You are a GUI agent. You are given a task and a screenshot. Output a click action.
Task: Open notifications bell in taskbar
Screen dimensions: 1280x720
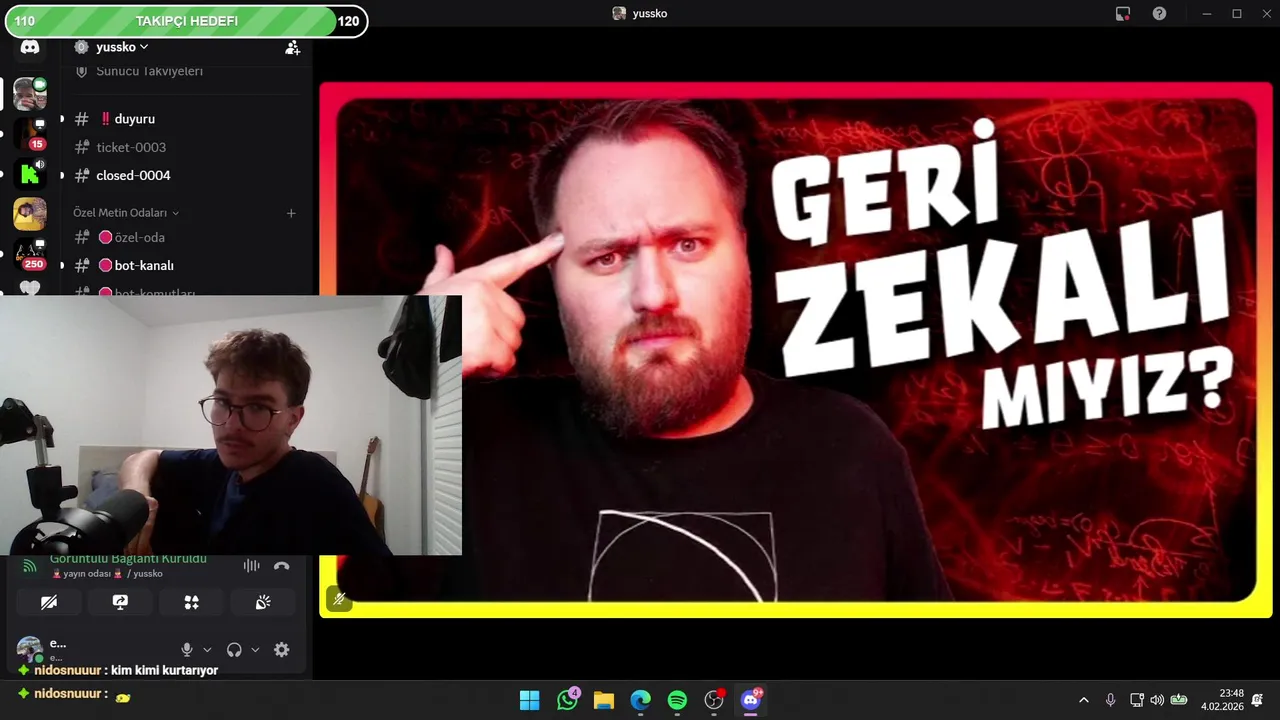[x=1257, y=700]
